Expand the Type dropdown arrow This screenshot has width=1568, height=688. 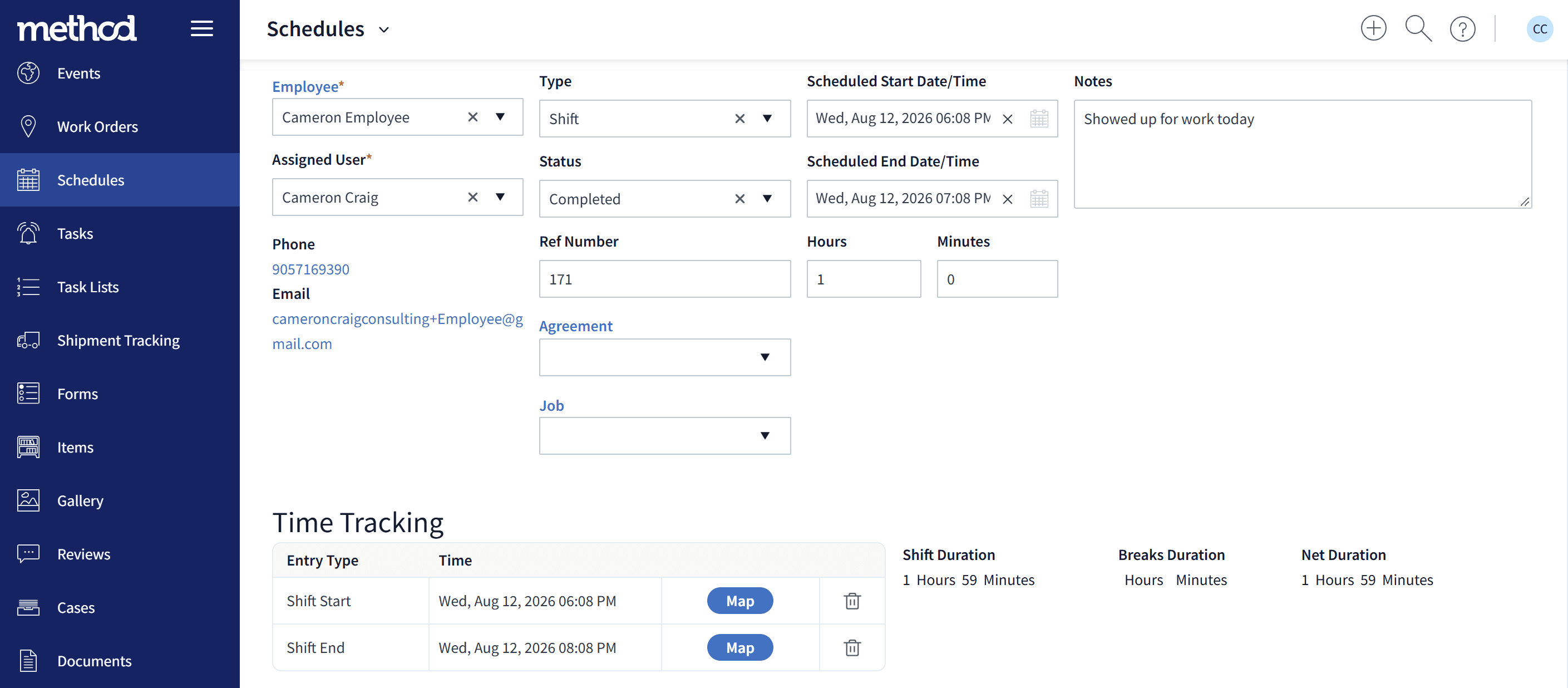click(767, 119)
